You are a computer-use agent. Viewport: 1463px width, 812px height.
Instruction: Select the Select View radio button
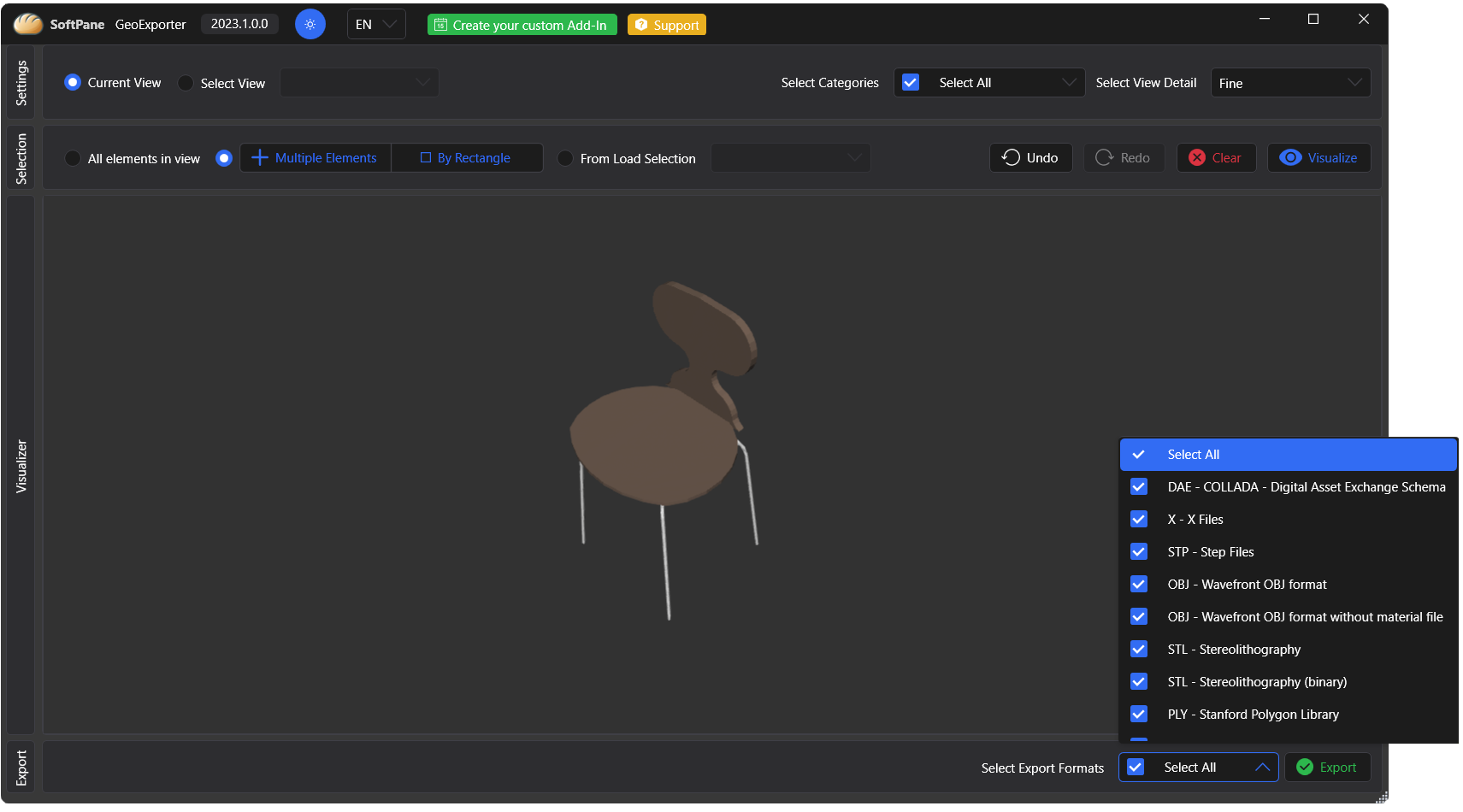point(186,83)
